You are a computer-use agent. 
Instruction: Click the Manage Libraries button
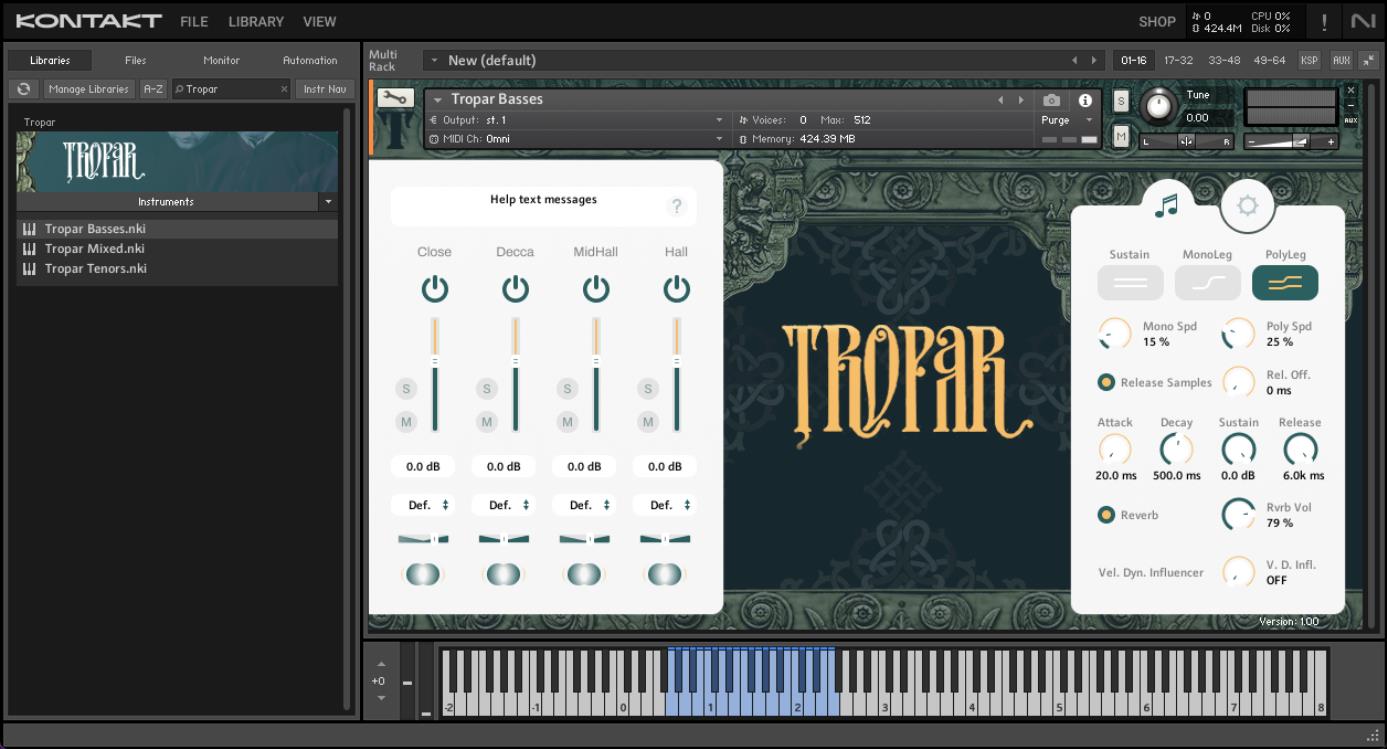[88, 89]
